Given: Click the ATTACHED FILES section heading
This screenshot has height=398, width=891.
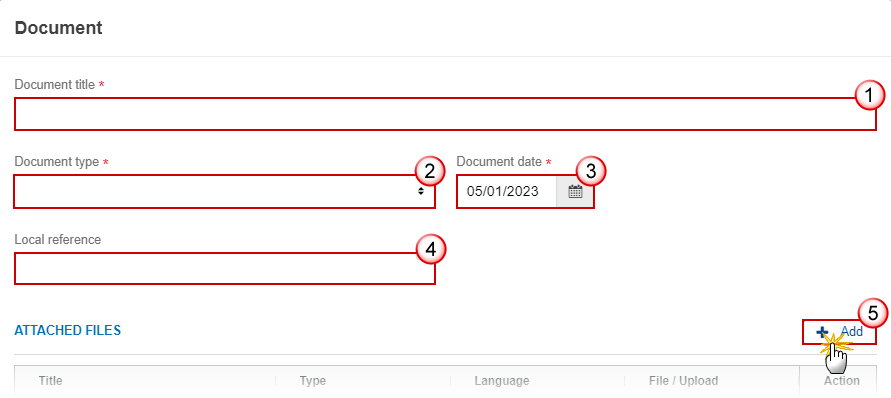Looking at the screenshot, I should 68,330.
